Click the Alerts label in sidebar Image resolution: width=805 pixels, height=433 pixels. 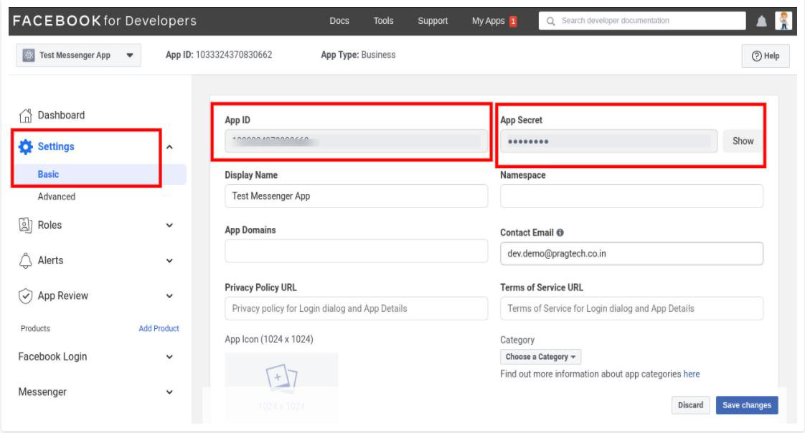click(x=50, y=260)
